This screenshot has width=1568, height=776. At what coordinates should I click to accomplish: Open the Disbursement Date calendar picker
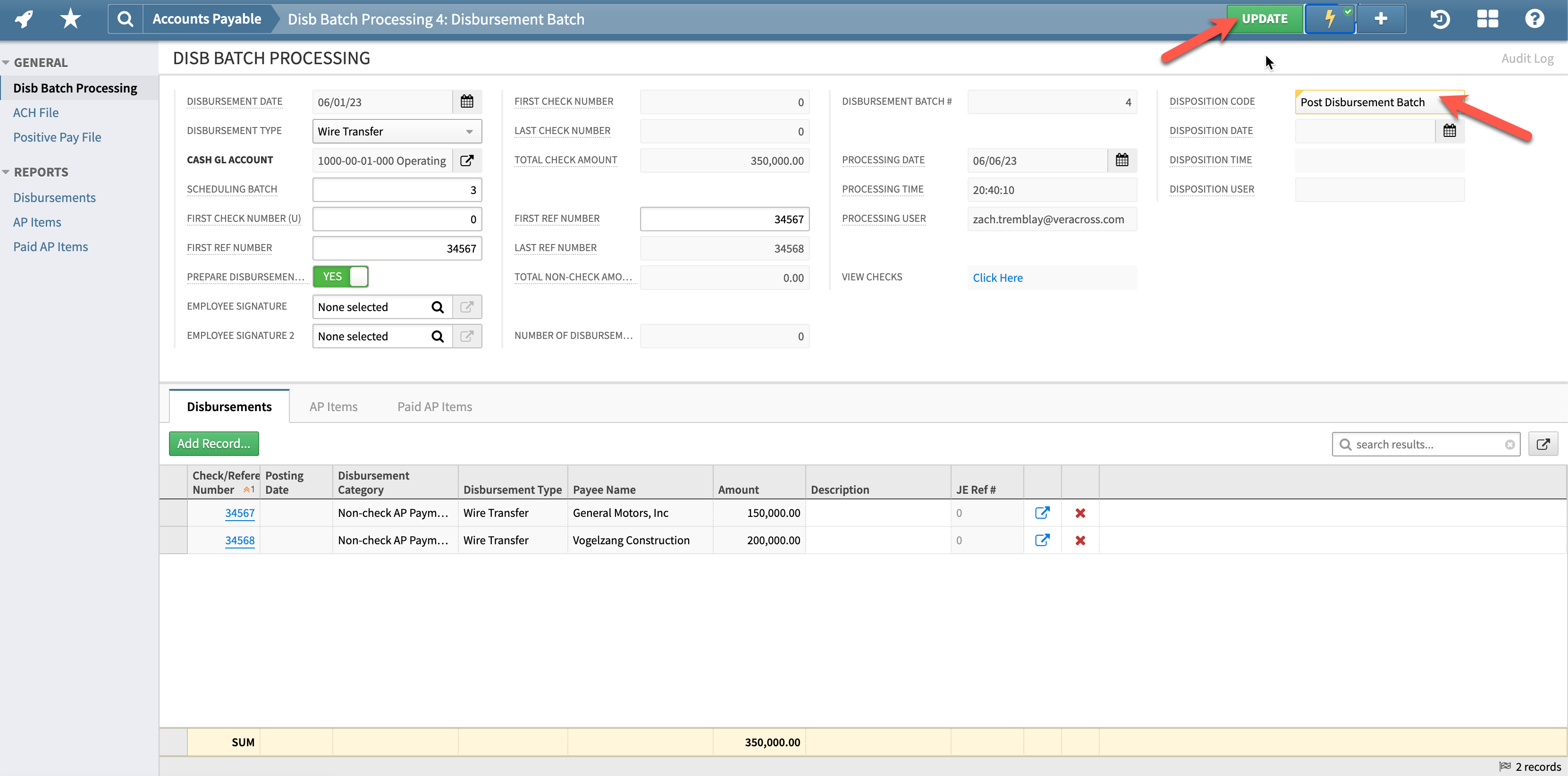[466, 101]
